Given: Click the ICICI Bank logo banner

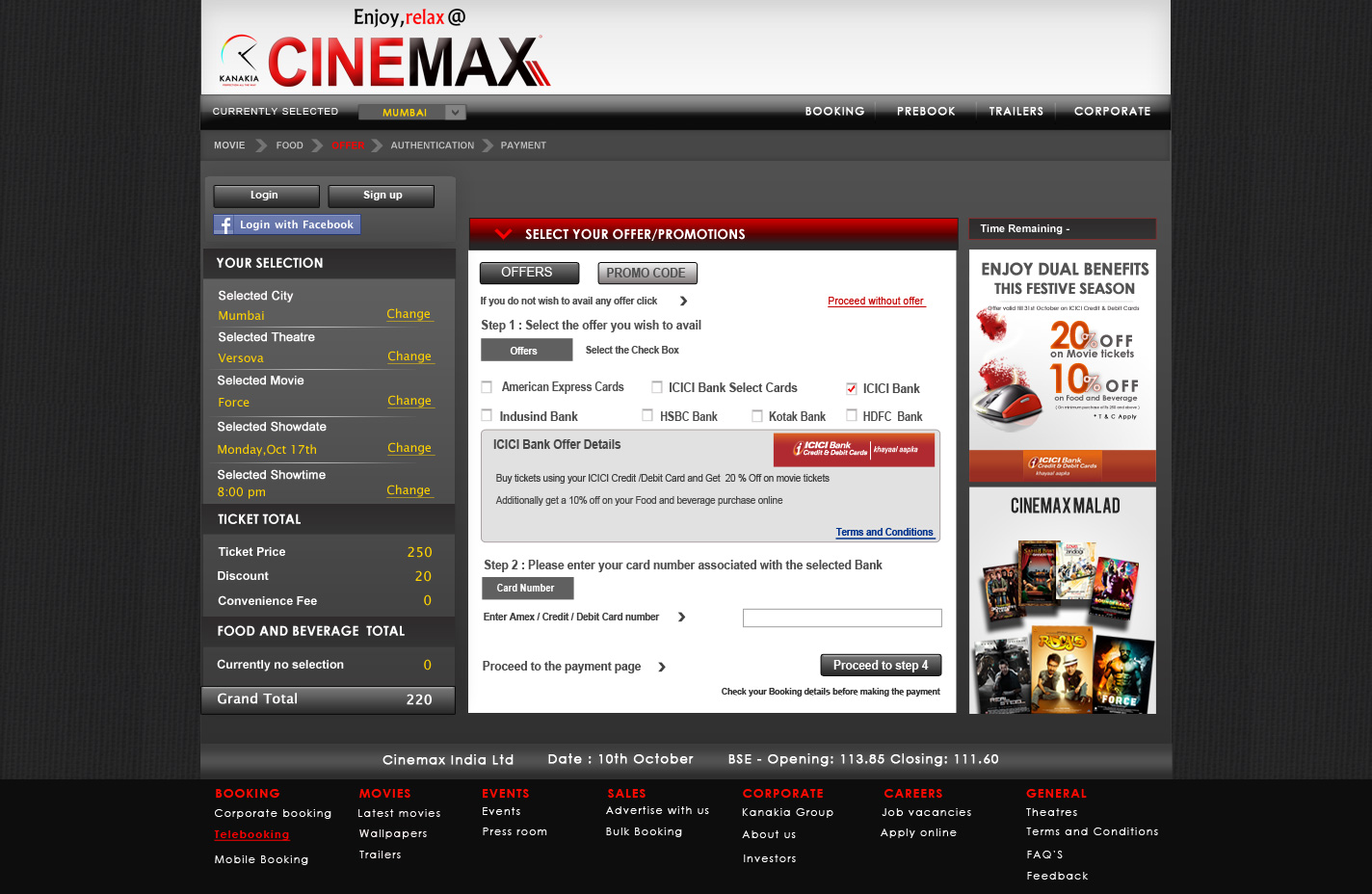Looking at the screenshot, I should pyautogui.click(x=854, y=449).
